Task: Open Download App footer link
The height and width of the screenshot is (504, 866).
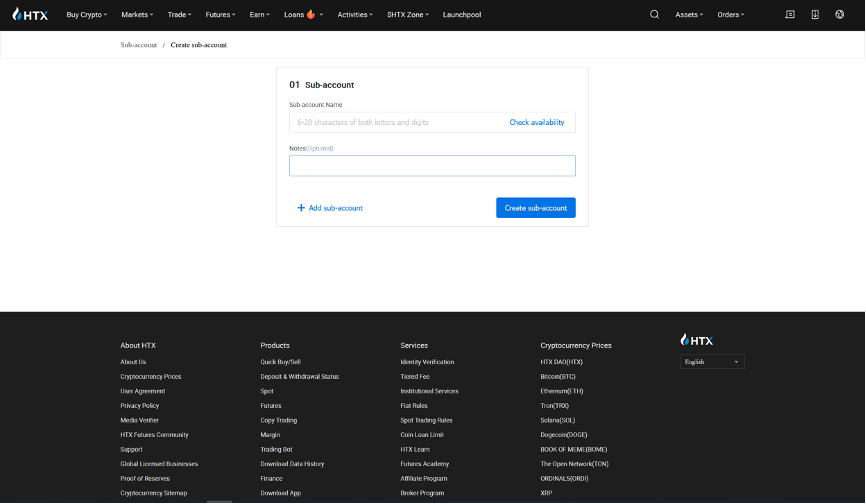Action: click(281, 493)
